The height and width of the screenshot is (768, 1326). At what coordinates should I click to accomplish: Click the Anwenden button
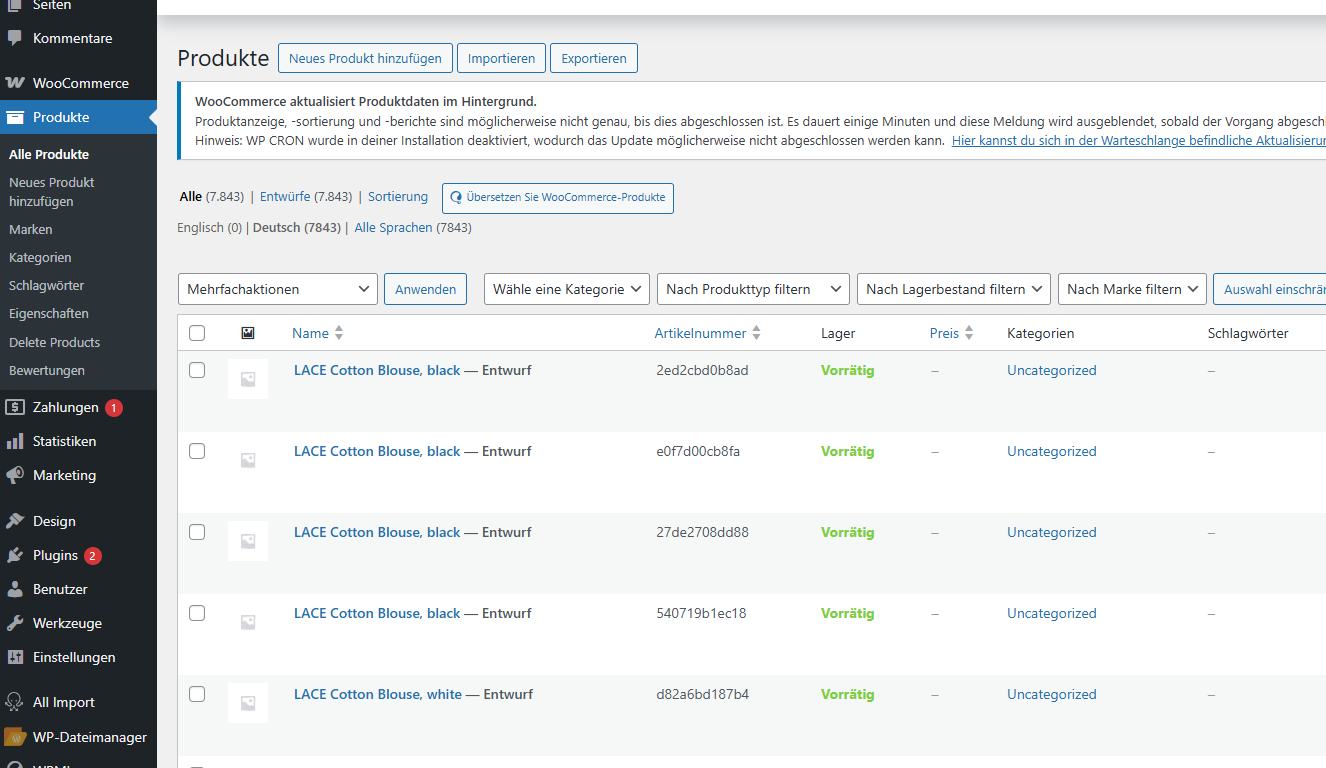click(x=425, y=289)
